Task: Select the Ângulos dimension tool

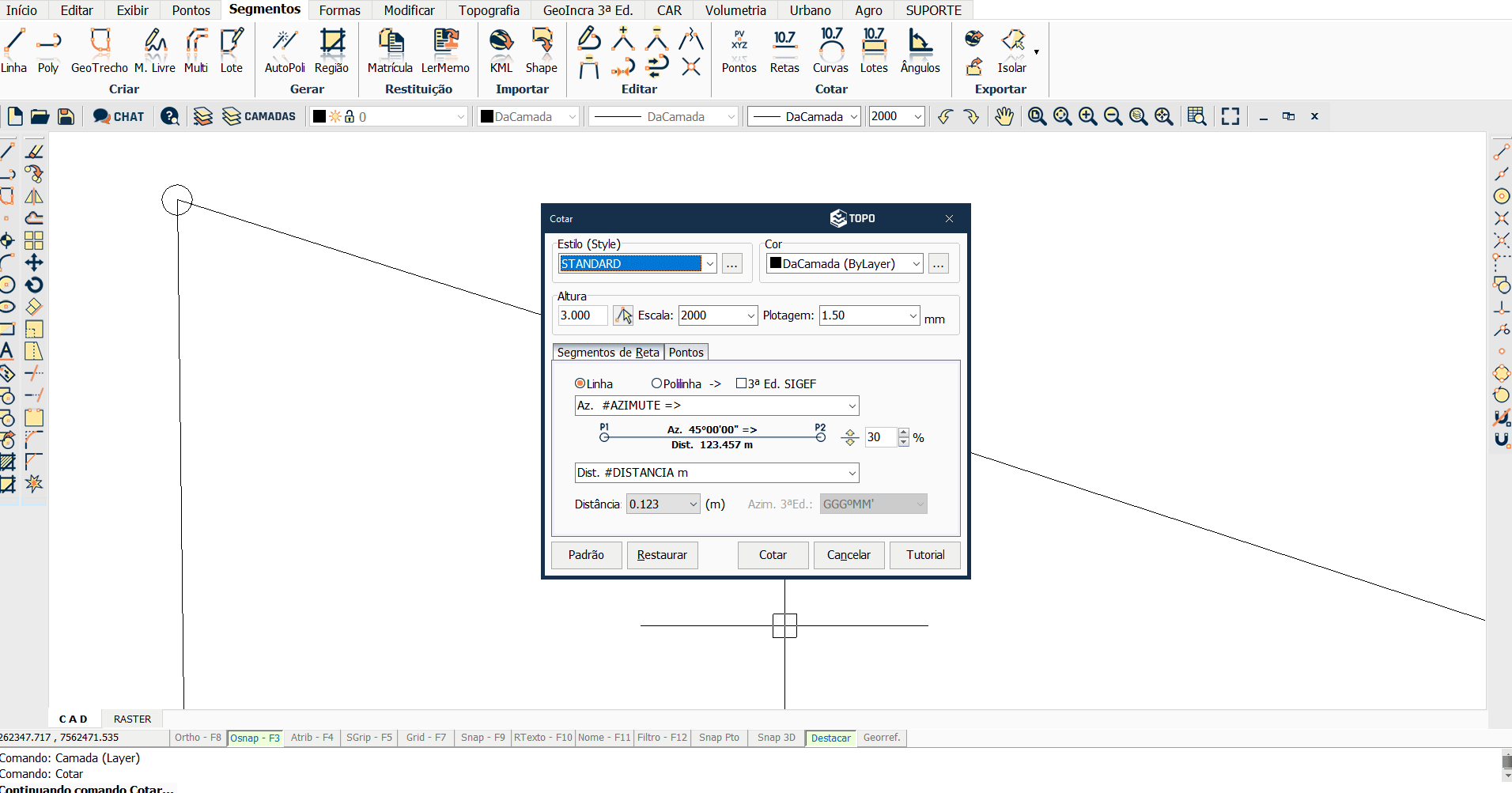Action: click(x=920, y=51)
